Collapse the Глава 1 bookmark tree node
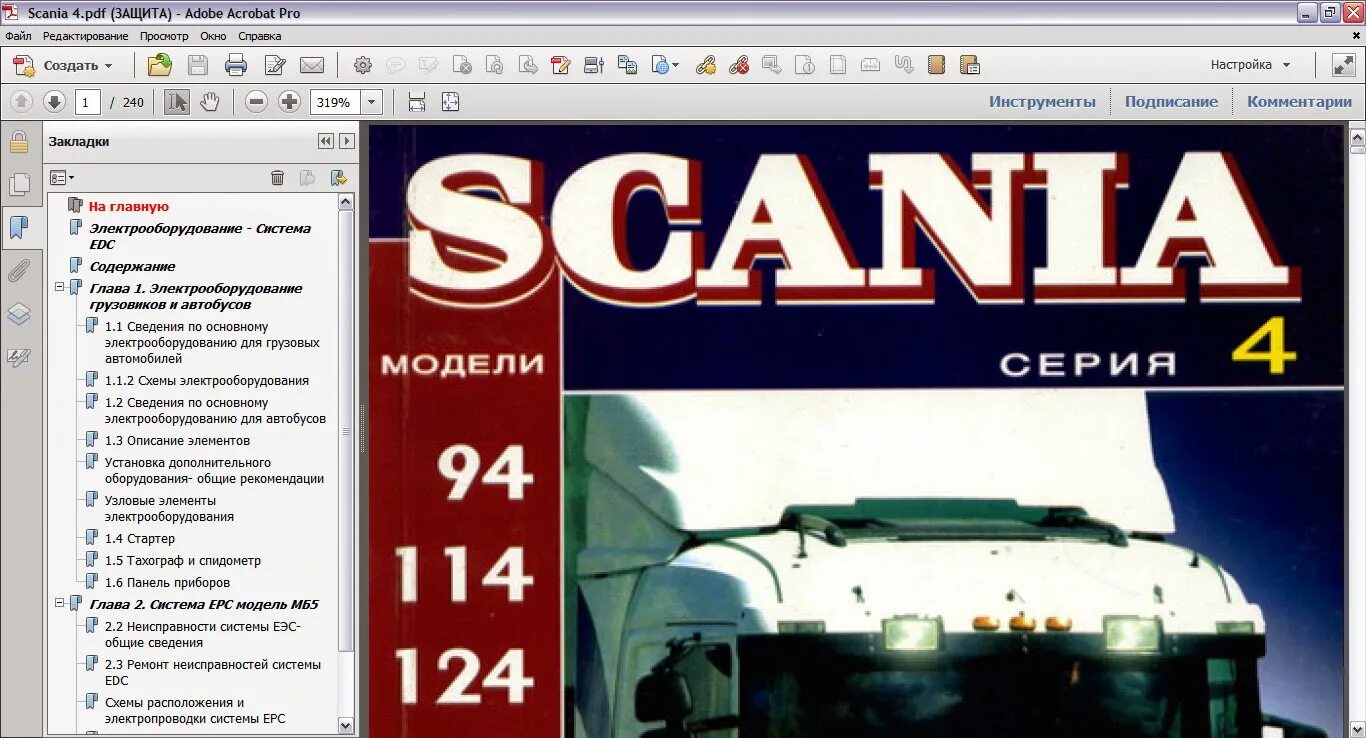This screenshot has width=1366, height=738. coord(60,288)
